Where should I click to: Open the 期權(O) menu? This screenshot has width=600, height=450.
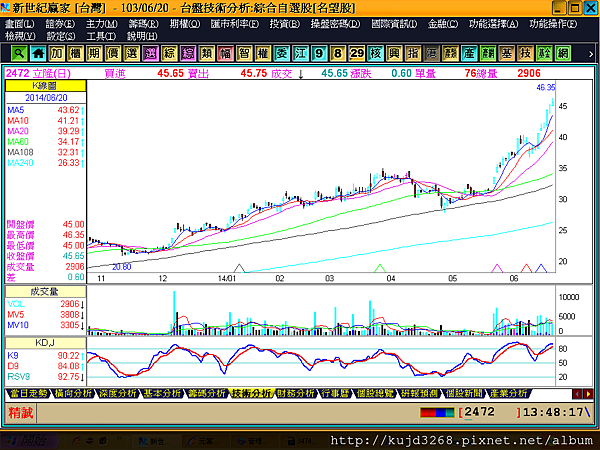coord(185,24)
